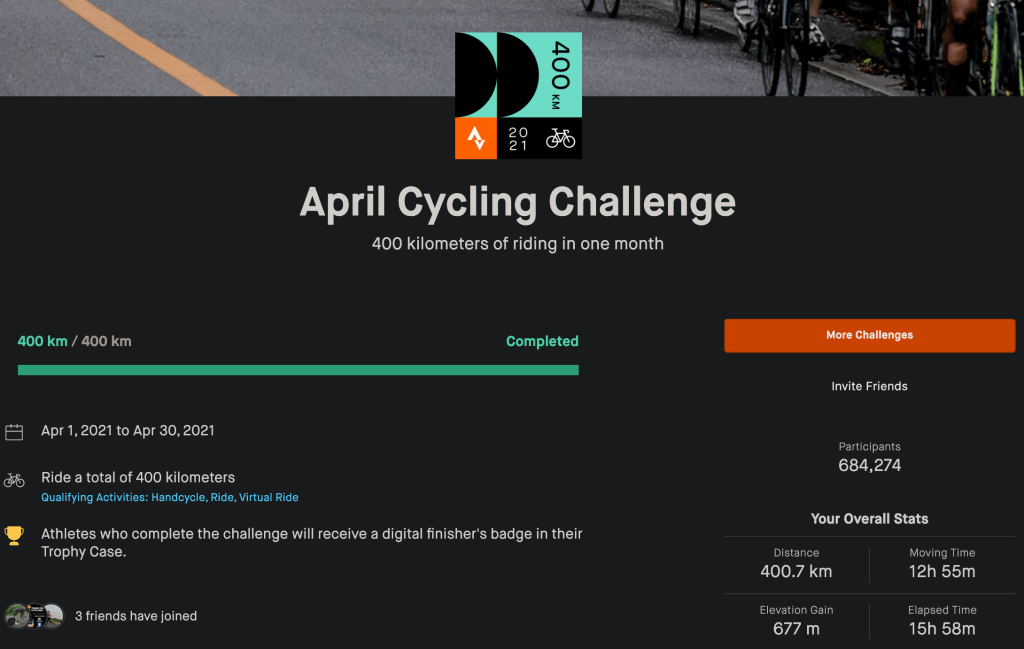Click the Elapsed Time stat 15h 58m
1024x649 pixels.
942,628
